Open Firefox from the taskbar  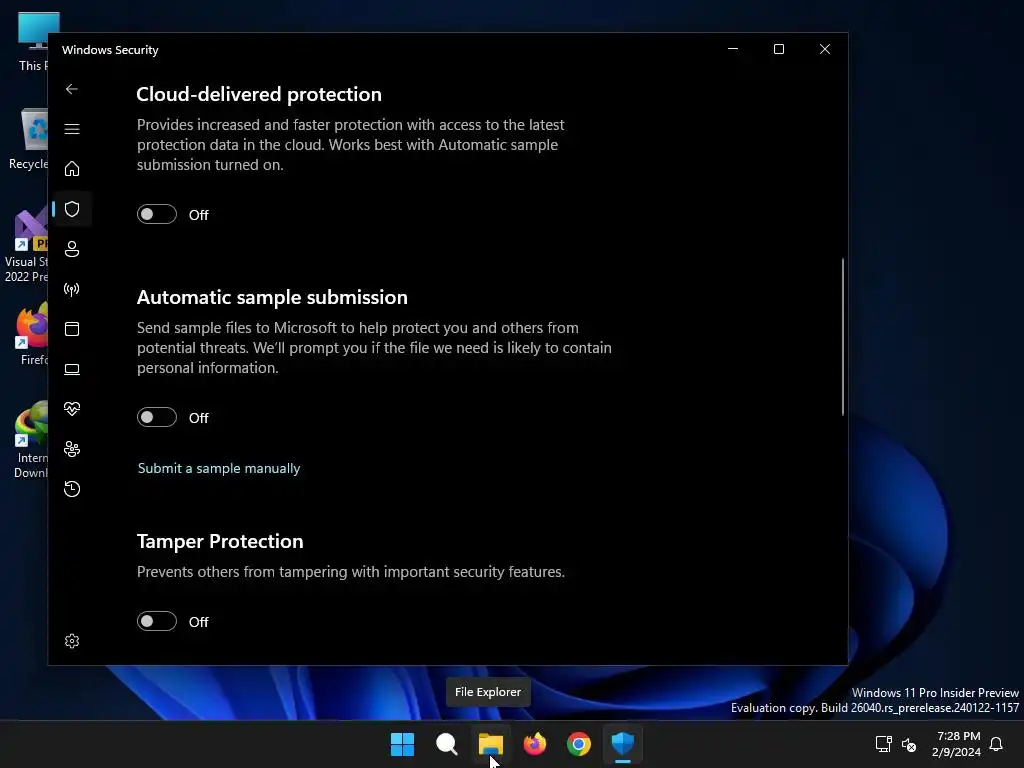pos(535,744)
